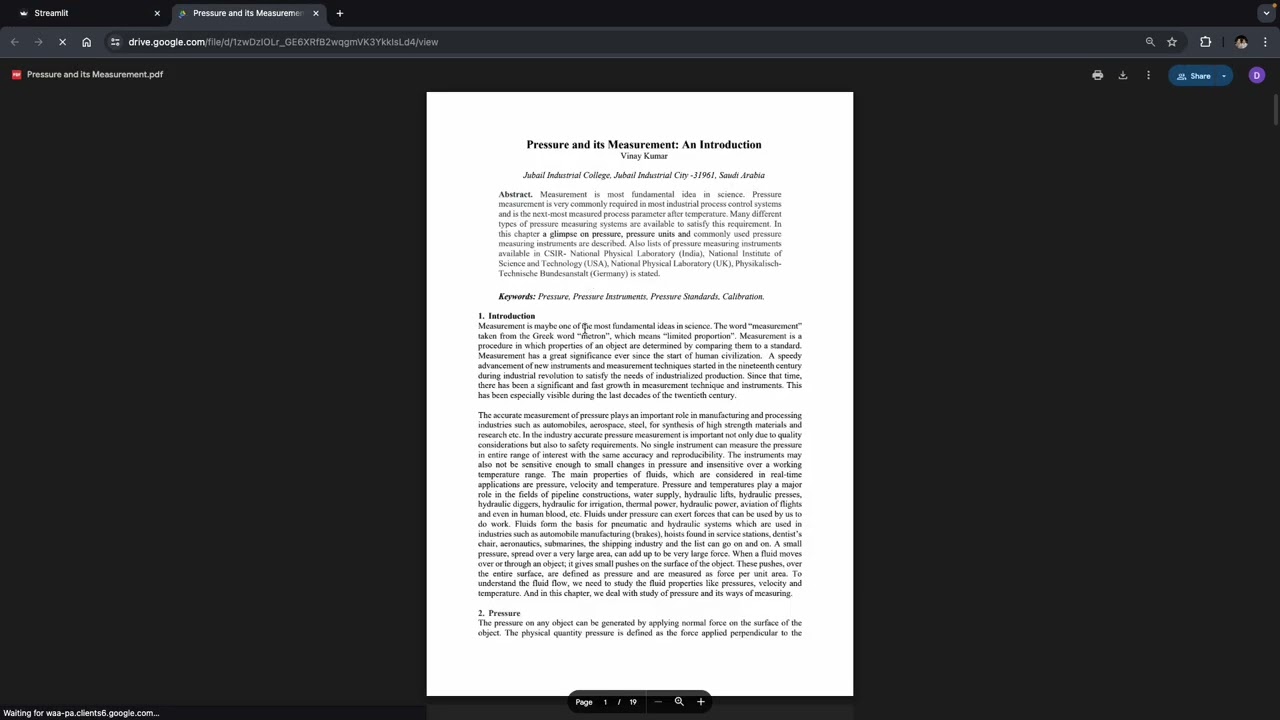Click the 1. Introduction heading

pyautogui.click(x=506, y=316)
